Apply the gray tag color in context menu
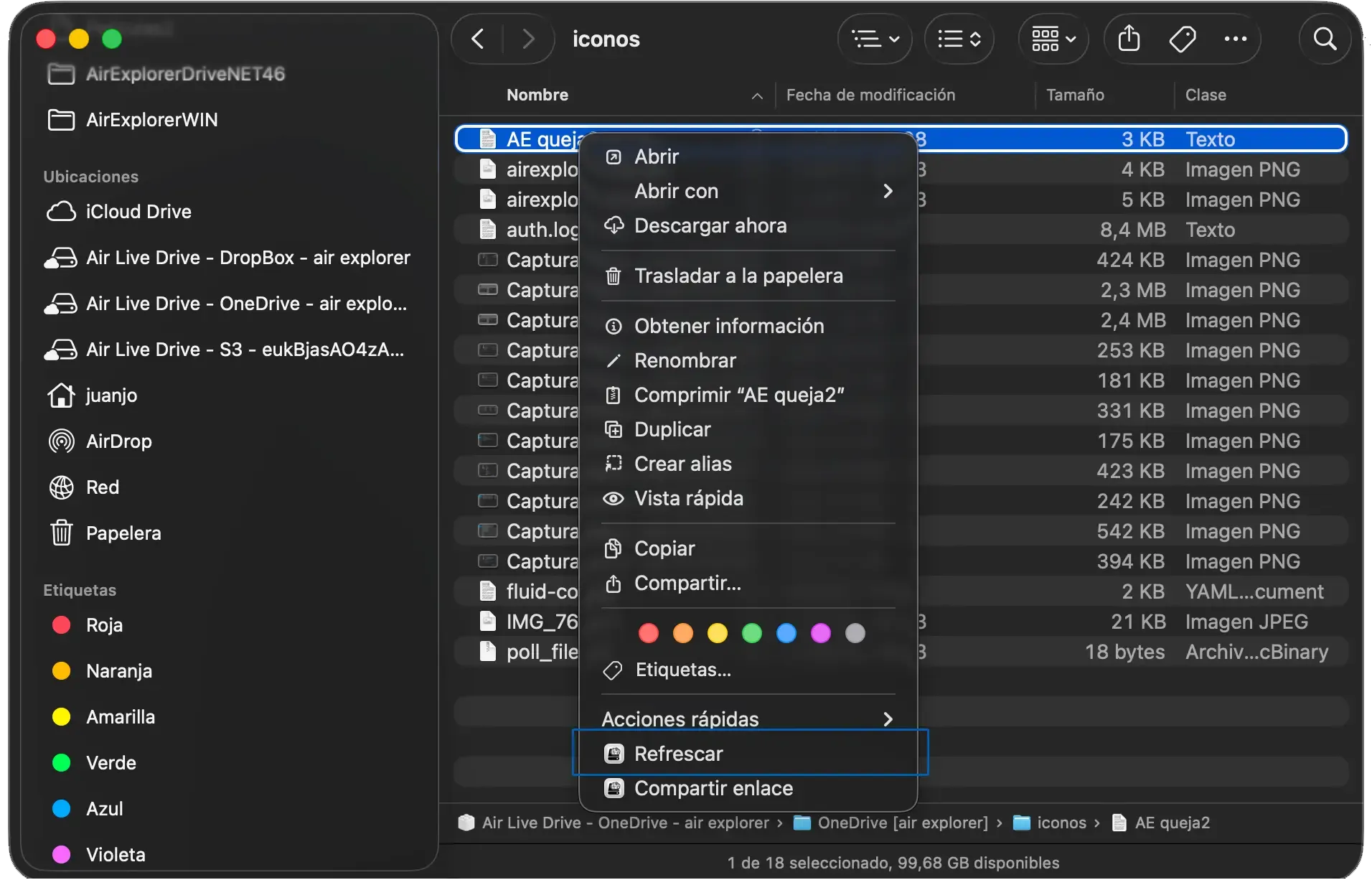The width and height of the screenshot is (1372, 880). [855, 633]
